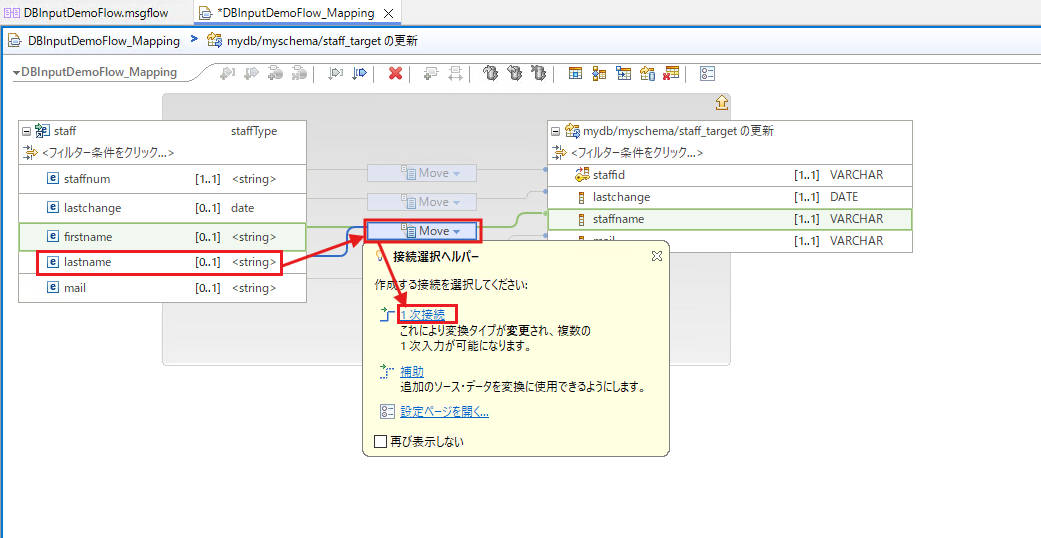This screenshot has height=538, width=1041.
Task: Click the lightbulb icon in connection helper
Action: tap(381, 256)
